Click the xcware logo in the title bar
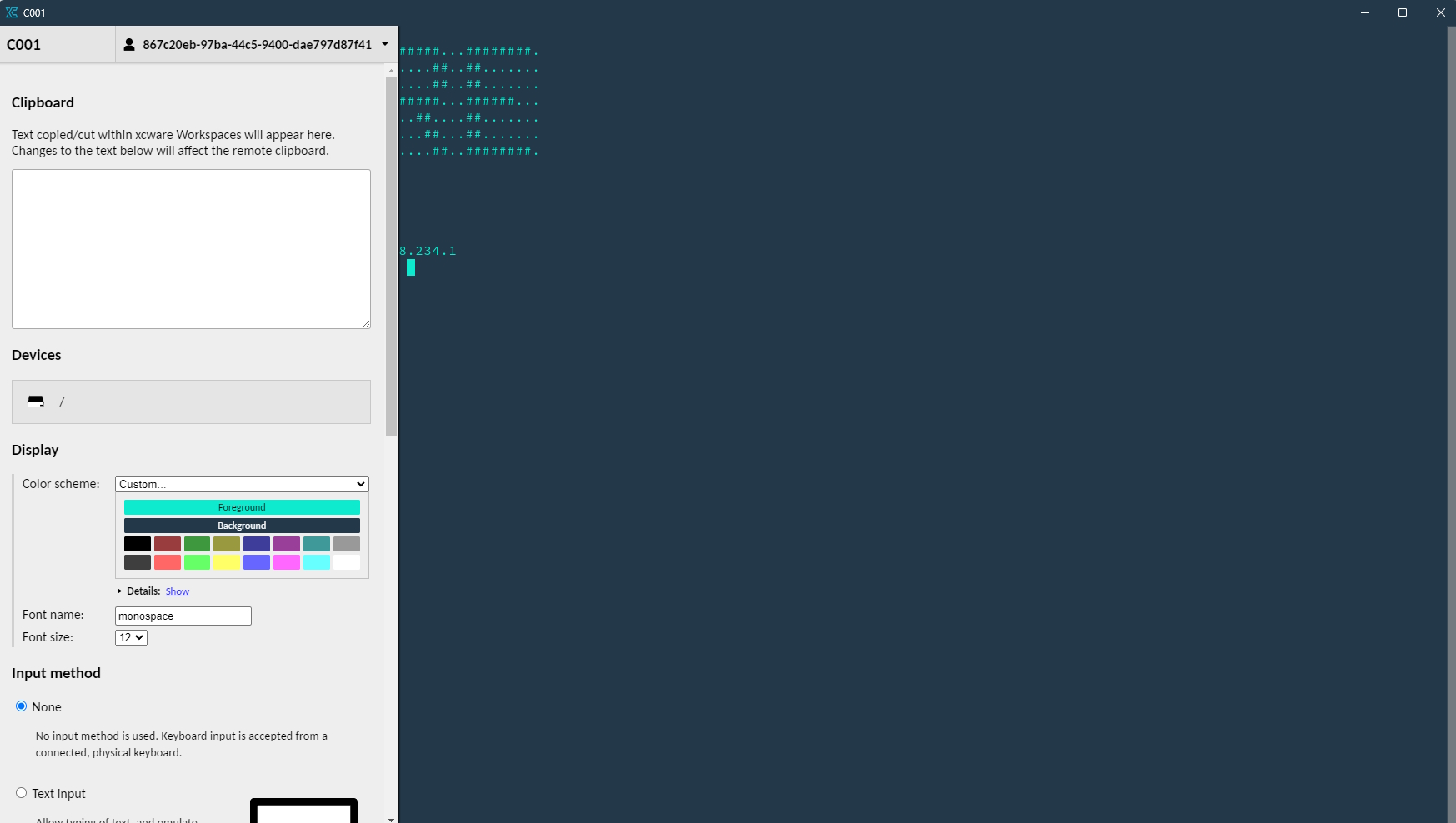Image resolution: width=1456 pixels, height=823 pixels. (x=13, y=12)
